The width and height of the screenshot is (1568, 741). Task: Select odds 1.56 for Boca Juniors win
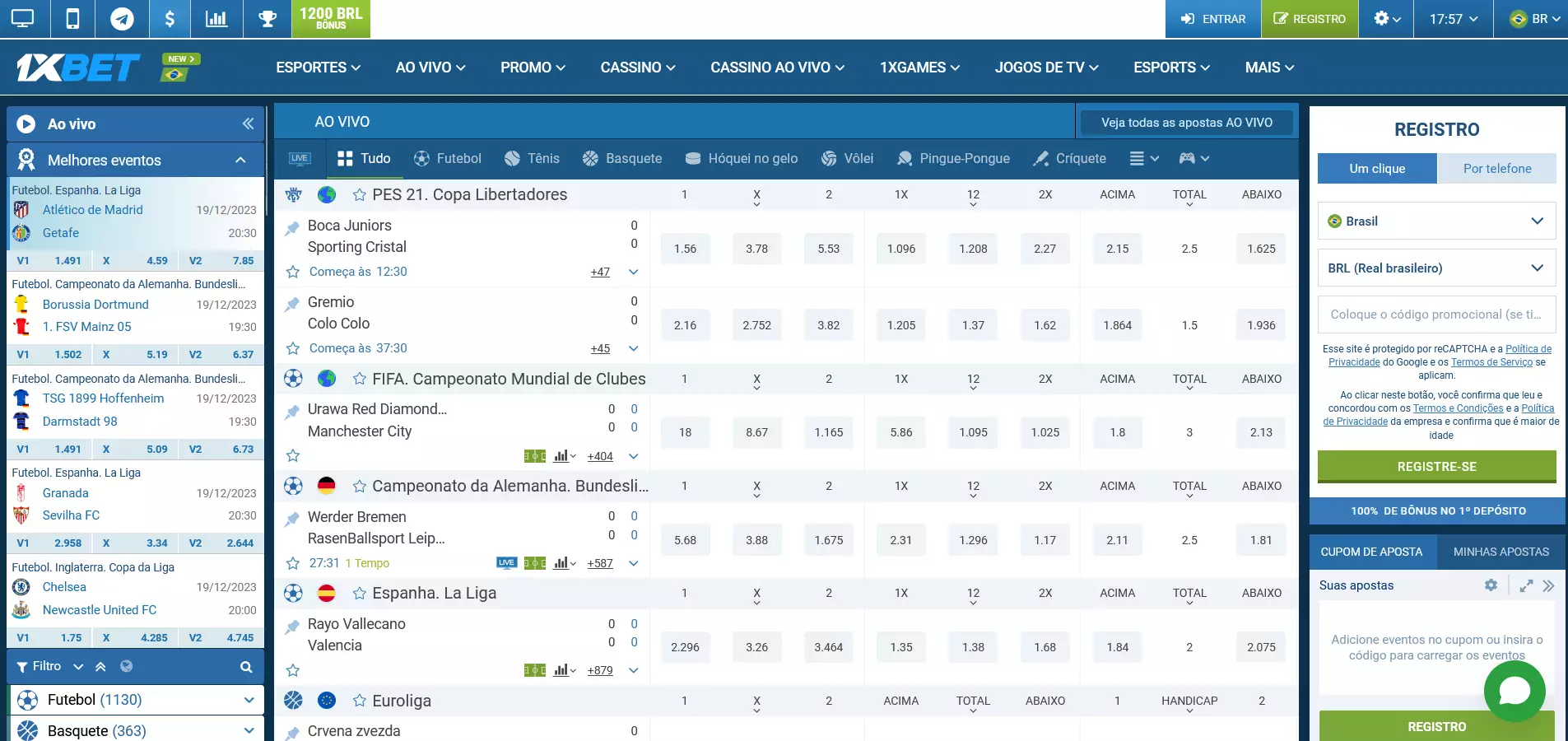click(x=685, y=249)
